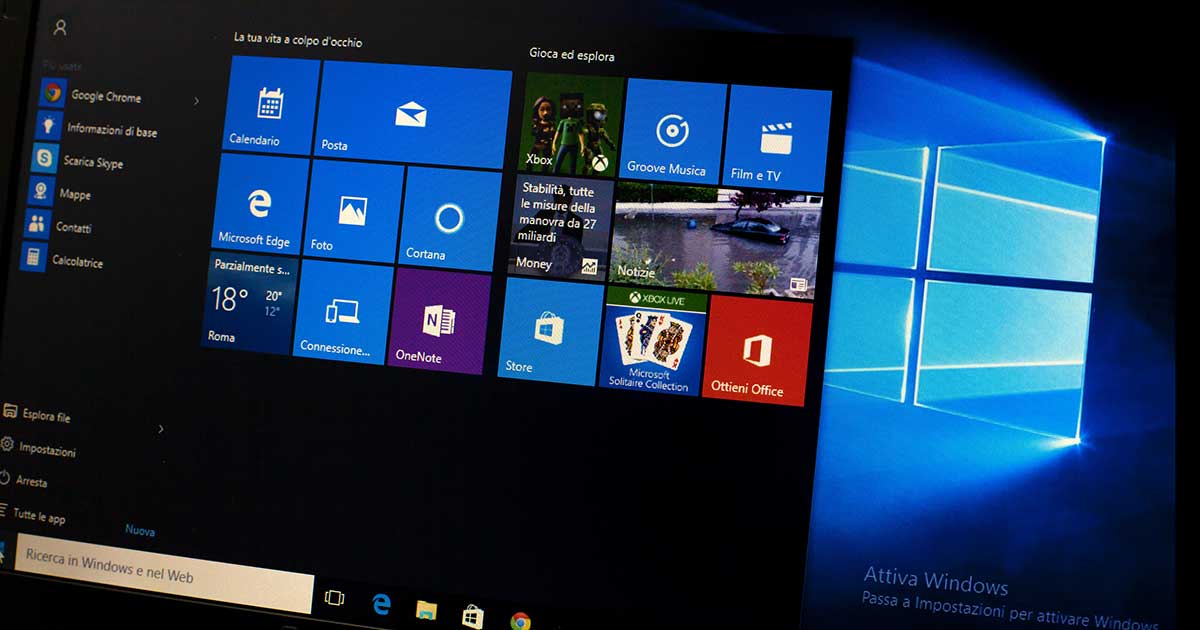
Task: Open the Notizie news tile
Action: click(x=716, y=240)
